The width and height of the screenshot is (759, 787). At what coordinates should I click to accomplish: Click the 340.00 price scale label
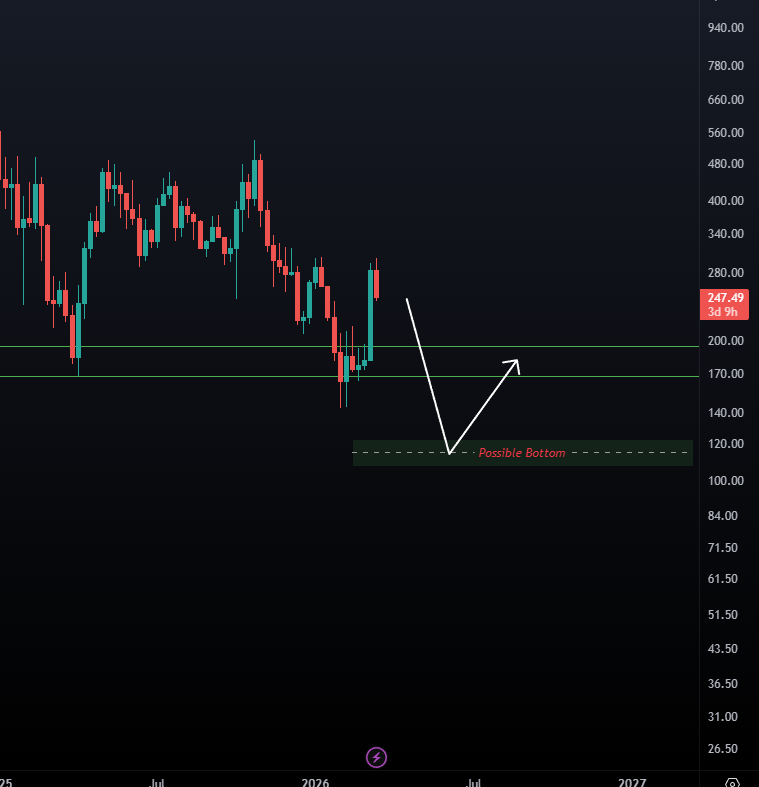click(x=726, y=234)
